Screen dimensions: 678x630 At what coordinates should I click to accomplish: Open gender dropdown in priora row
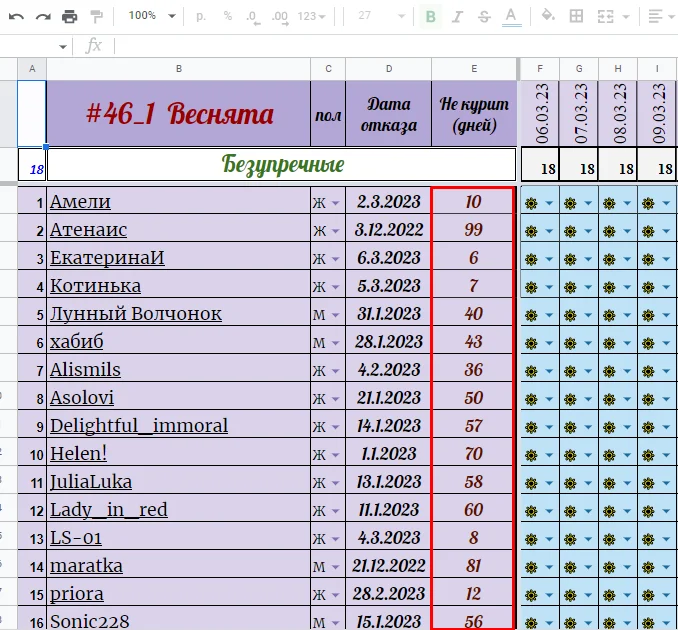336,595
